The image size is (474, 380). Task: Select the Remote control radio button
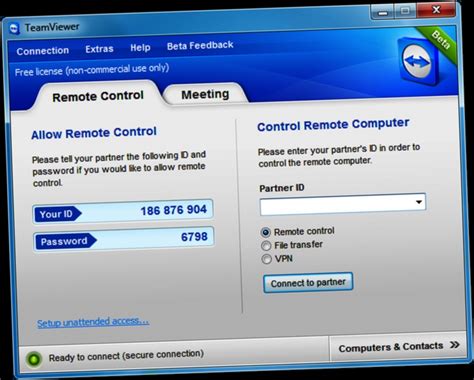tap(266, 232)
